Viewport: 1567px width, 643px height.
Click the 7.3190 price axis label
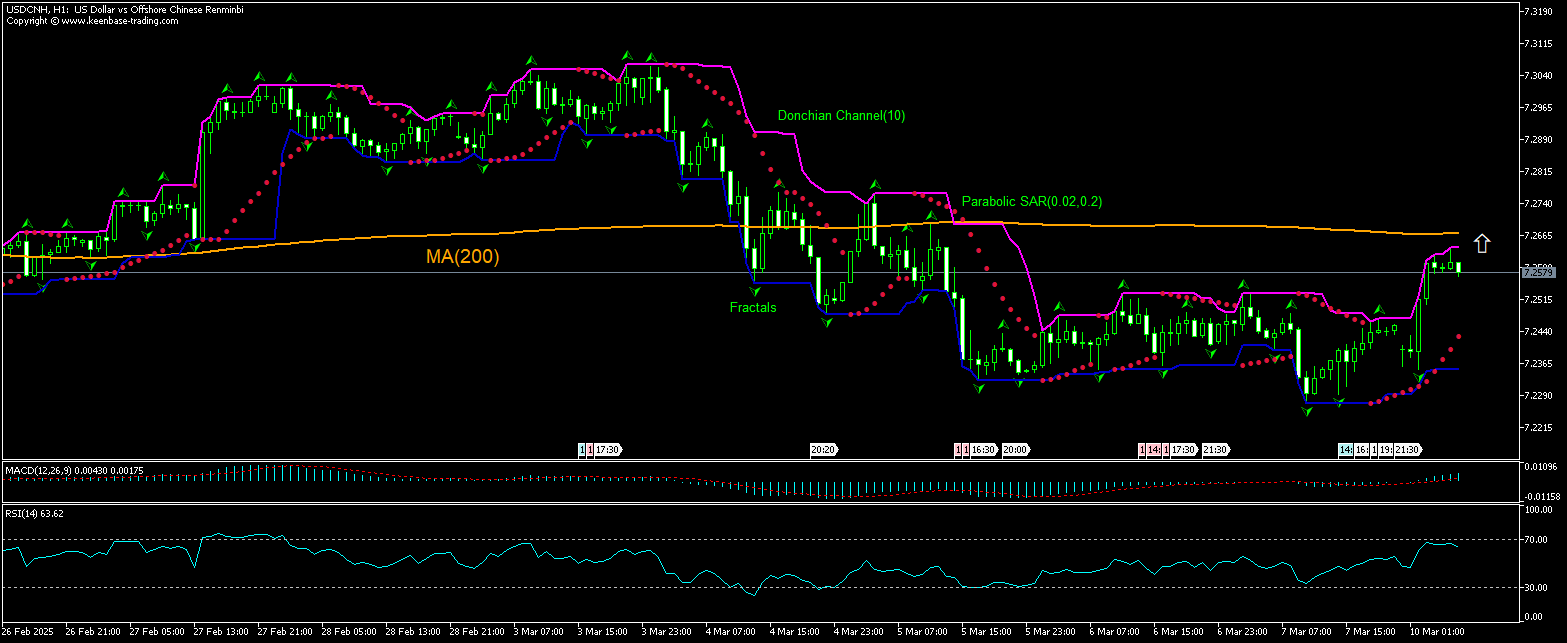point(1536,12)
